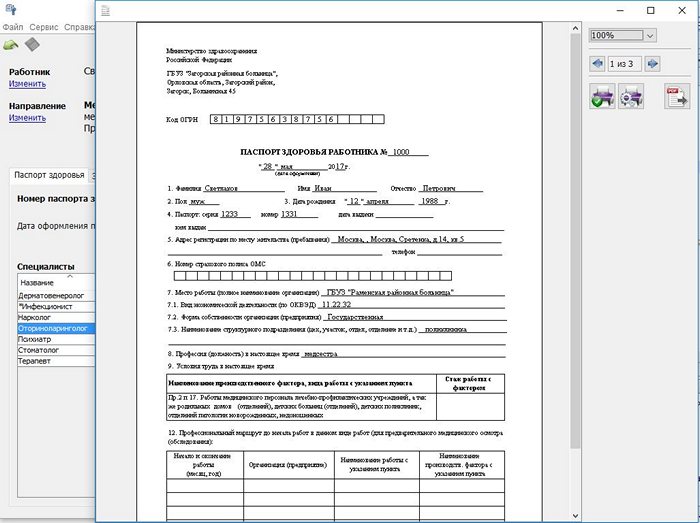Click the document icon in preview title bar
The image size is (700, 523).
[x=105, y=11]
